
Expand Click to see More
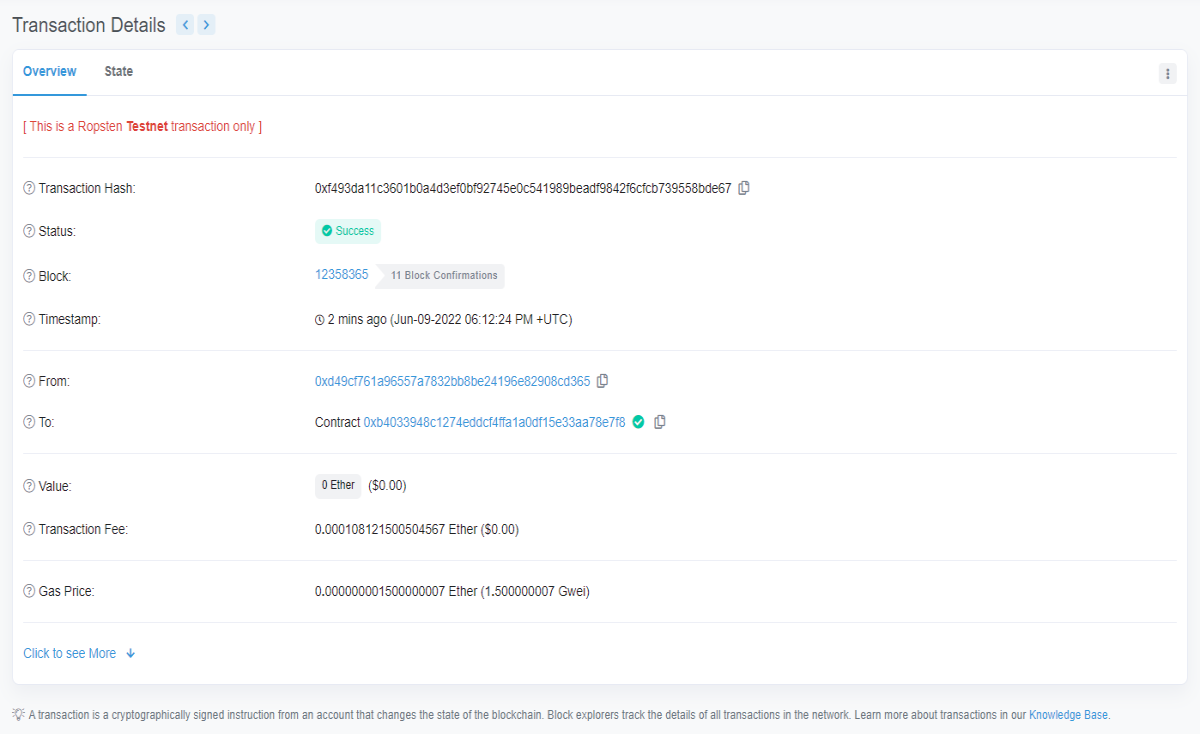tap(79, 653)
